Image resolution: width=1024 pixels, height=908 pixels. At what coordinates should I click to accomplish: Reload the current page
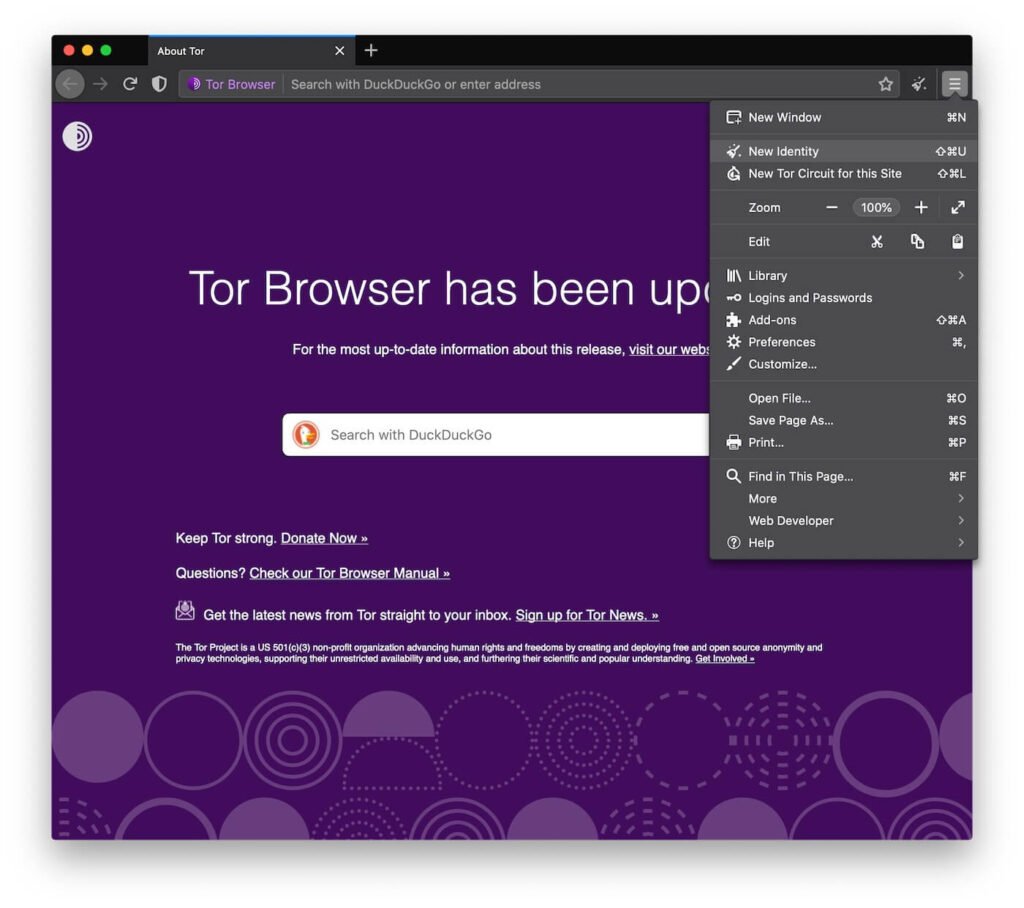[x=130, y=84]
